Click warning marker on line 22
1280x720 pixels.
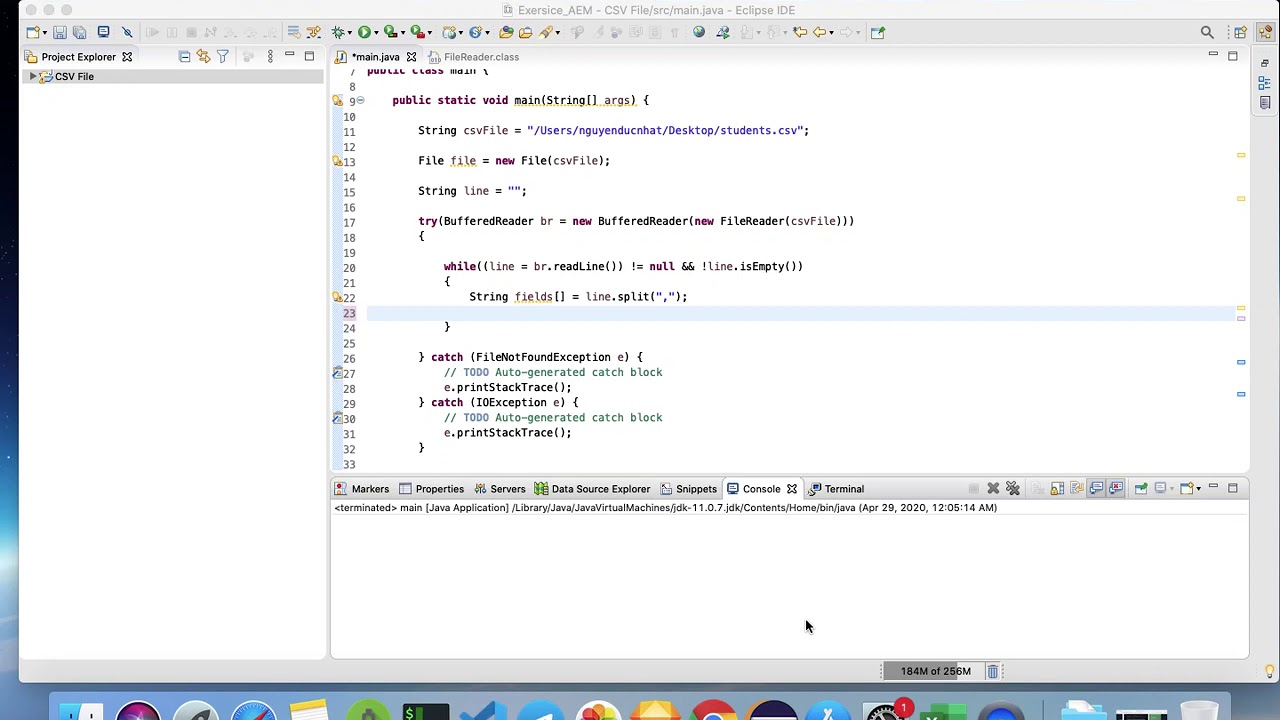click(x=338, y=297)
